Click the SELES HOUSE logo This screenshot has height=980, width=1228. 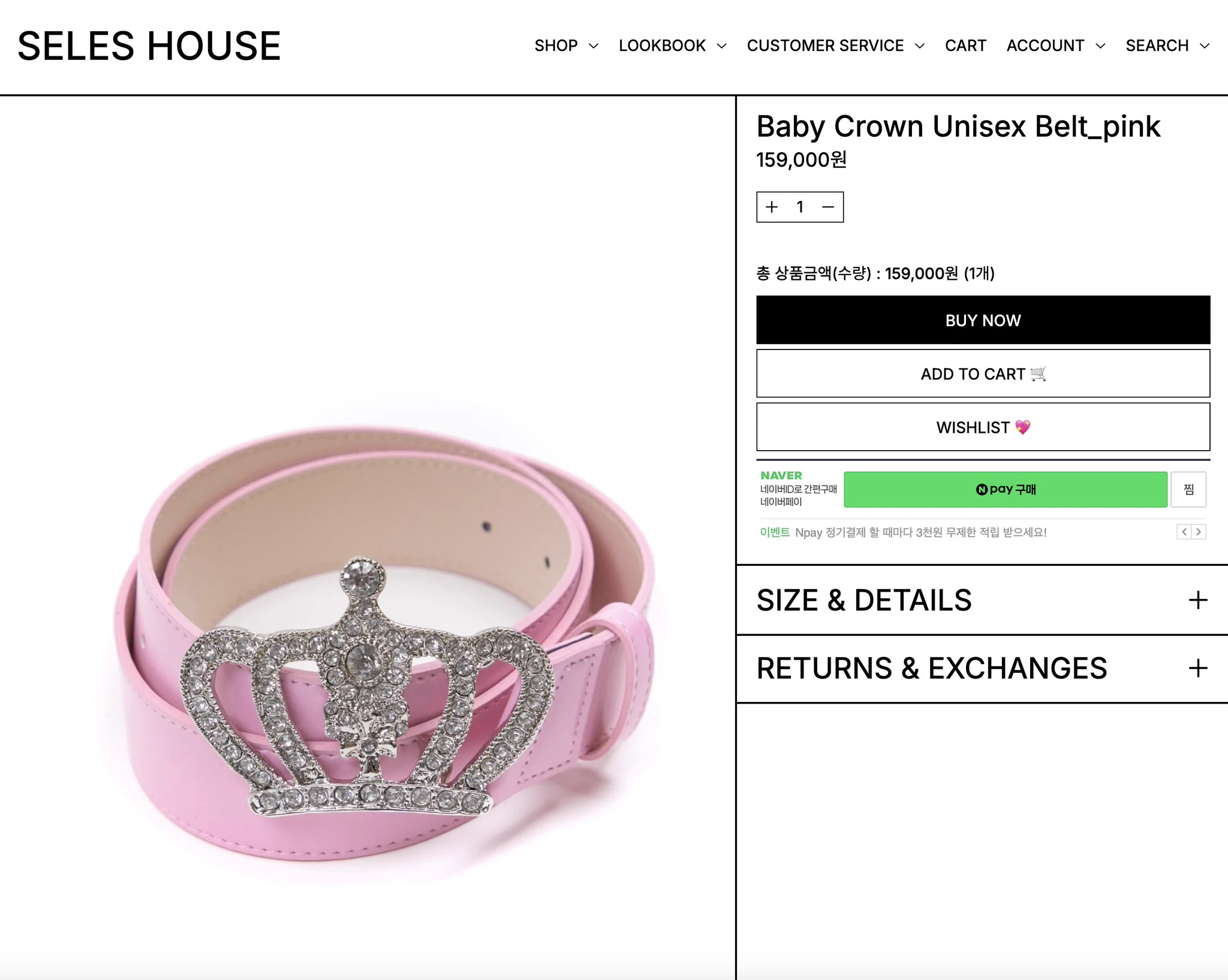149,46
